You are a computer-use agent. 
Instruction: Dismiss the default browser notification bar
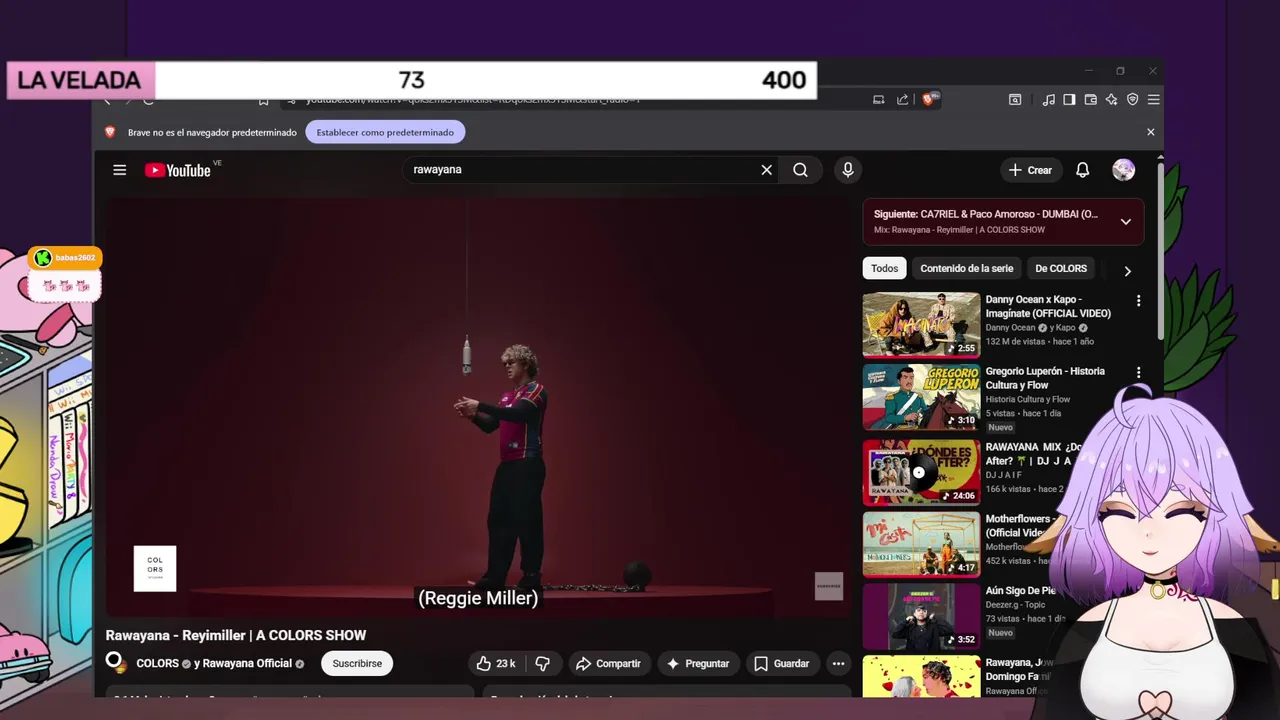(1150, 132)
